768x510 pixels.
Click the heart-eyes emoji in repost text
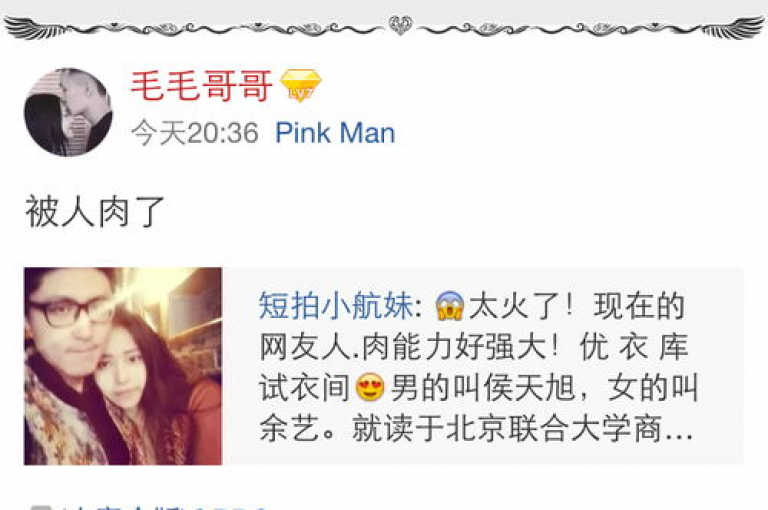click(x=370, y=388)
